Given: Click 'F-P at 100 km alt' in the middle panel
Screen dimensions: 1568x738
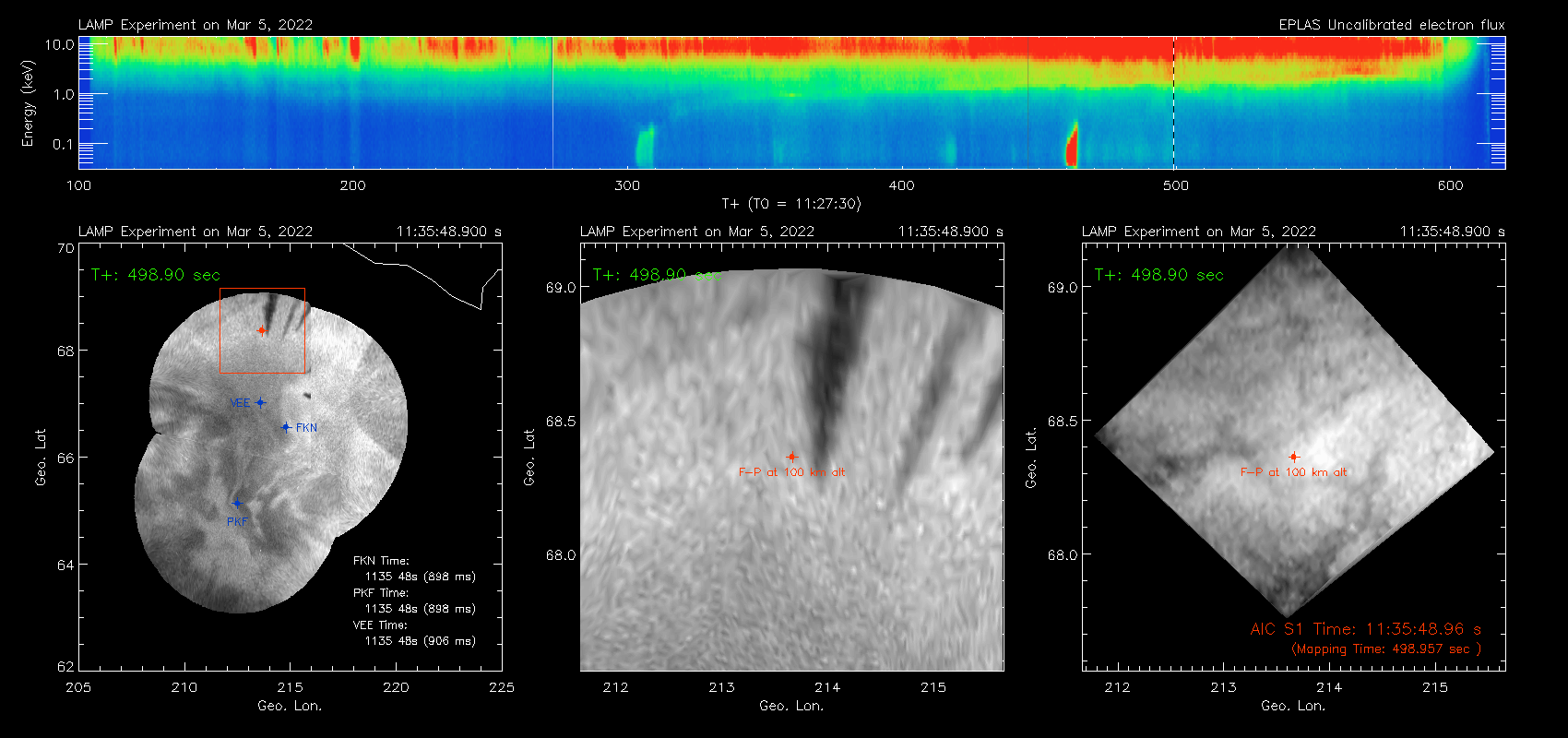Looking at the screenshot, I should pos(791,472).
